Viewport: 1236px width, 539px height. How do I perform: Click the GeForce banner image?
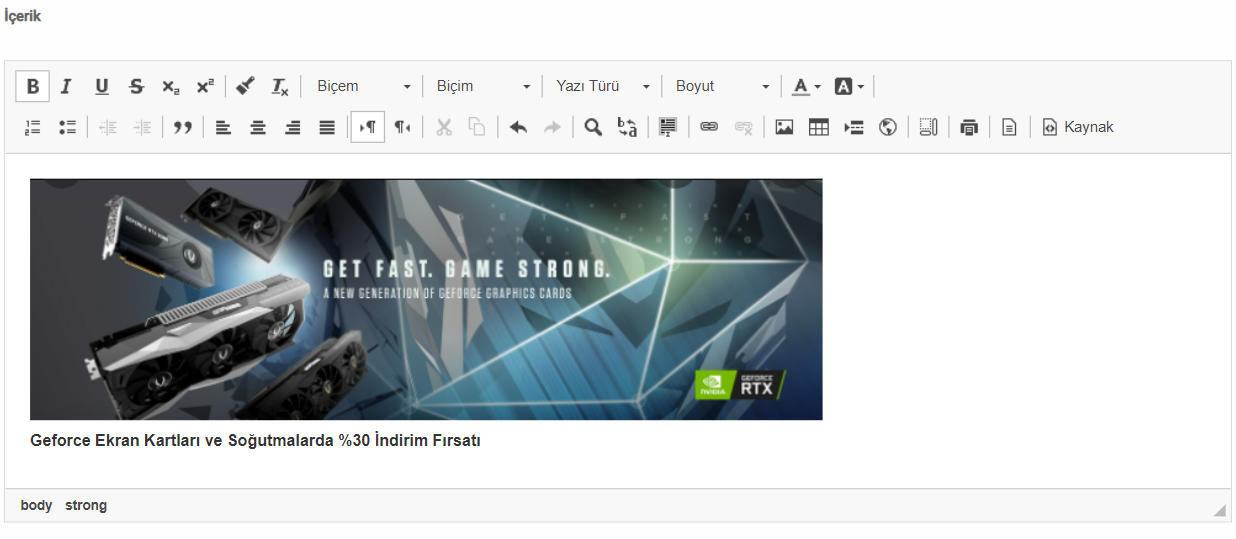426,299
